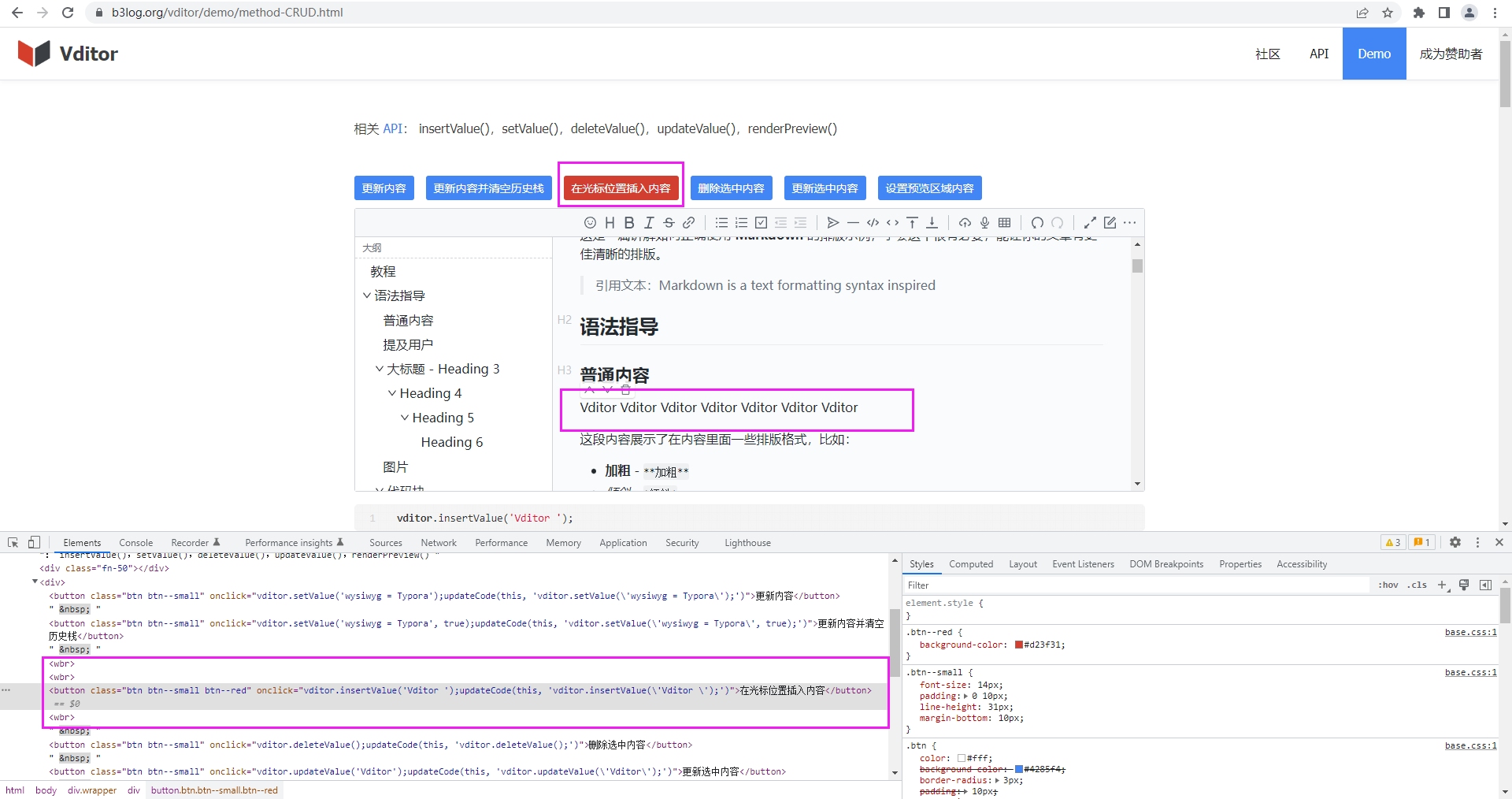Apply strikethrough from editor toolbar
The height and width of the screenshot is (799, 1512).
click(x=669, y=223)
